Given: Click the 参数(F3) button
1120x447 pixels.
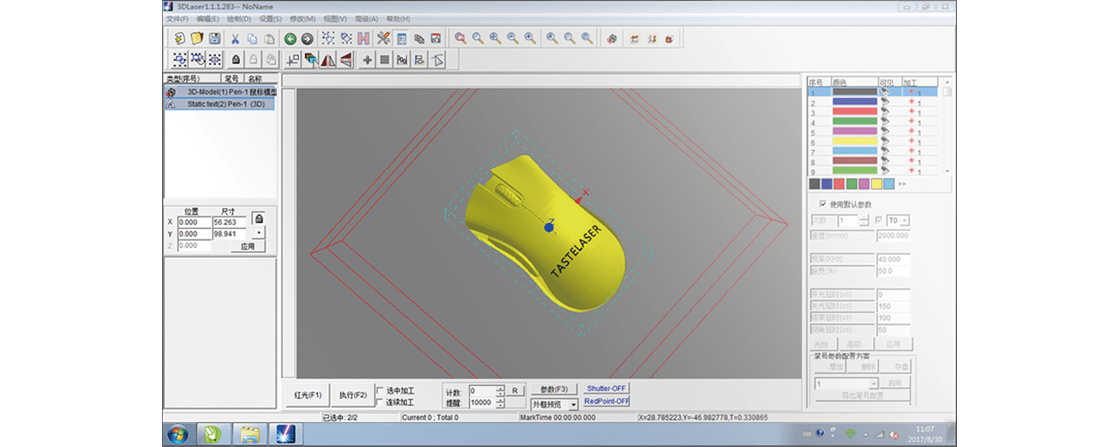Looking at the screenshot, I should pos(554,389).
